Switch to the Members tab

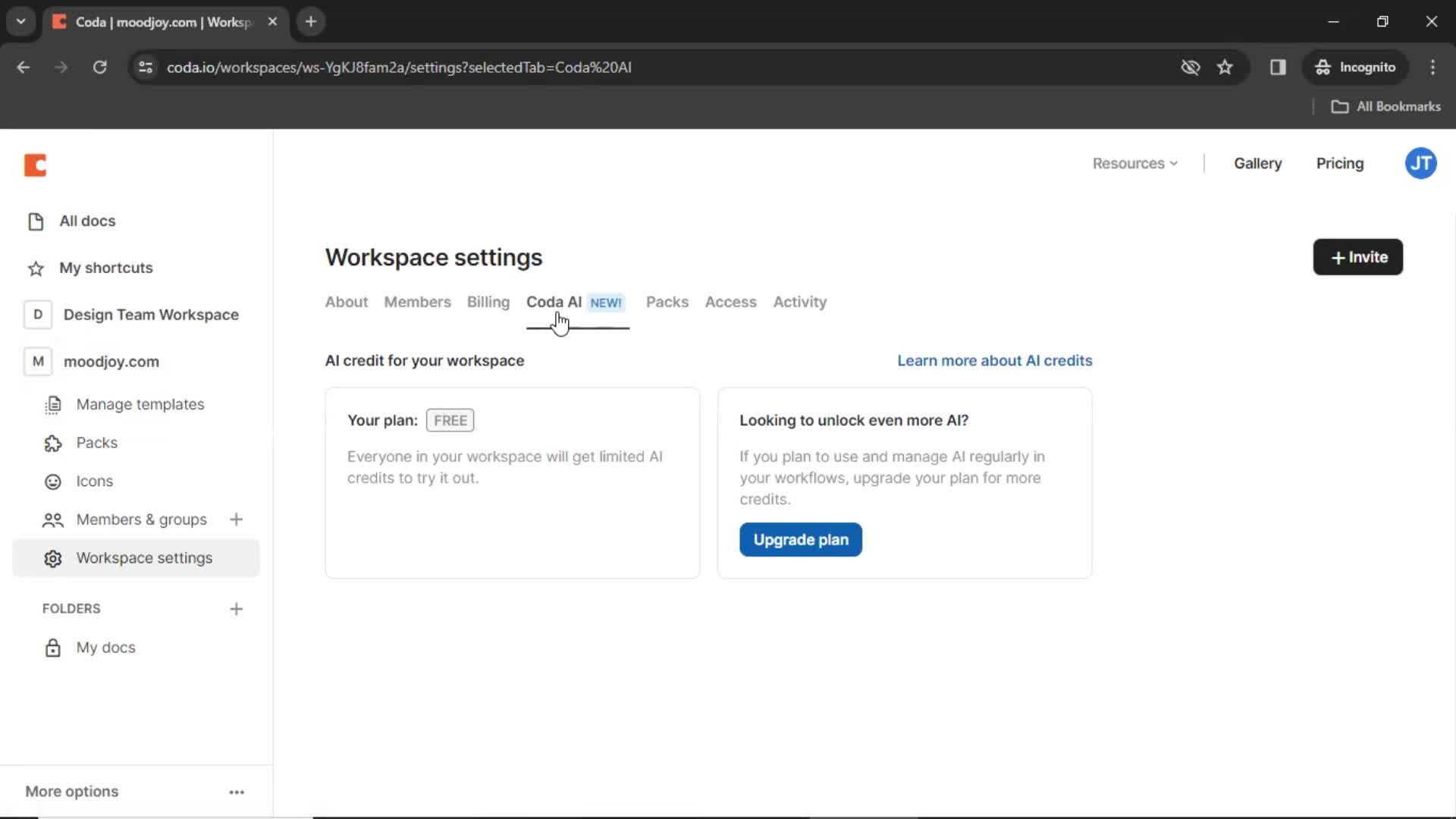click(417, 302)
